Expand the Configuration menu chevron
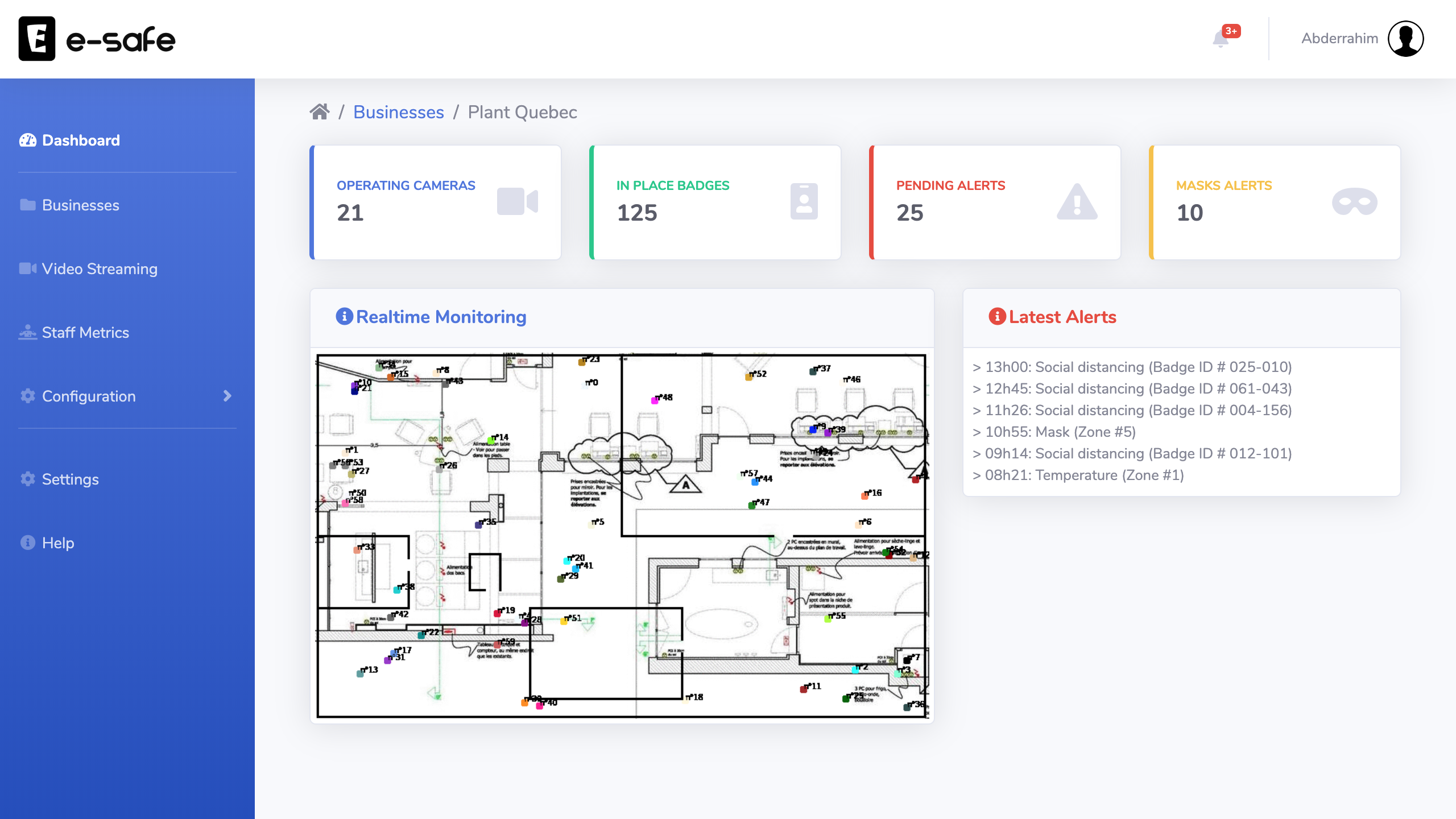 pyautogui.click(x=227, y=396)
